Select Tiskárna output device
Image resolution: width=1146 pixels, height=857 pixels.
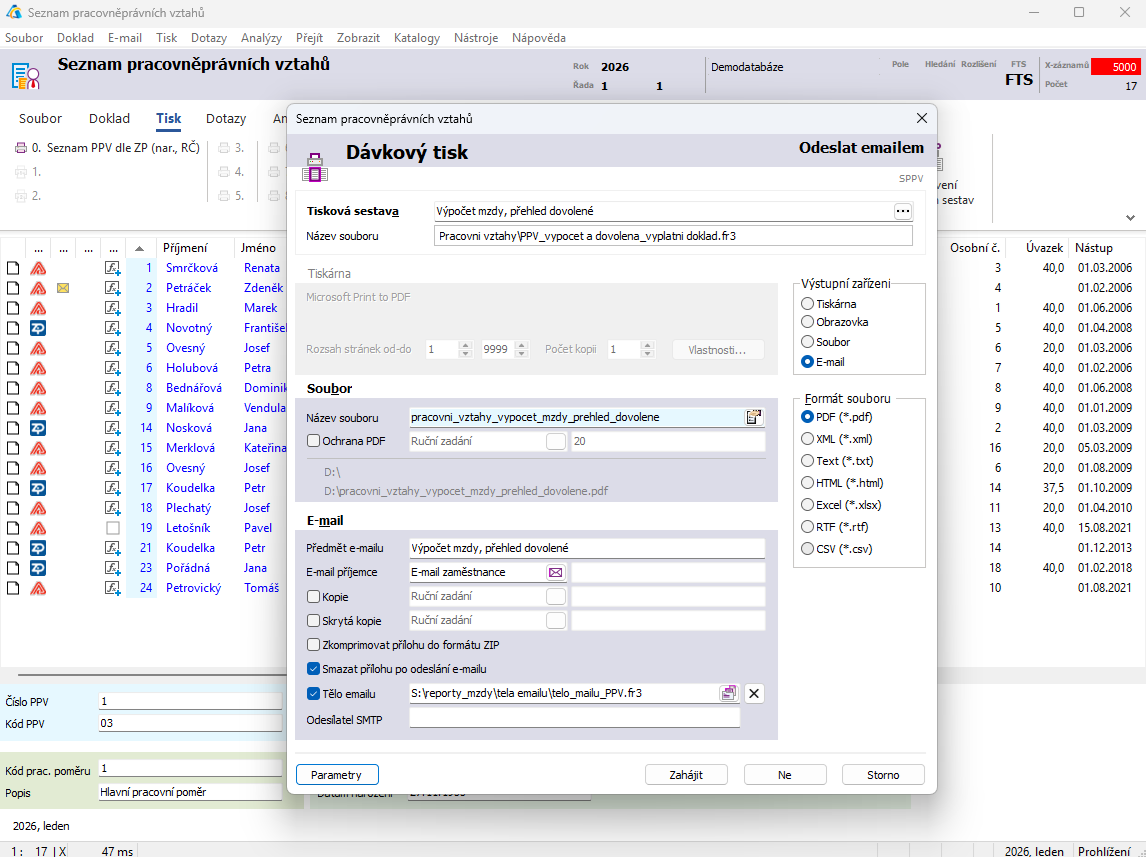click(807, 303)
